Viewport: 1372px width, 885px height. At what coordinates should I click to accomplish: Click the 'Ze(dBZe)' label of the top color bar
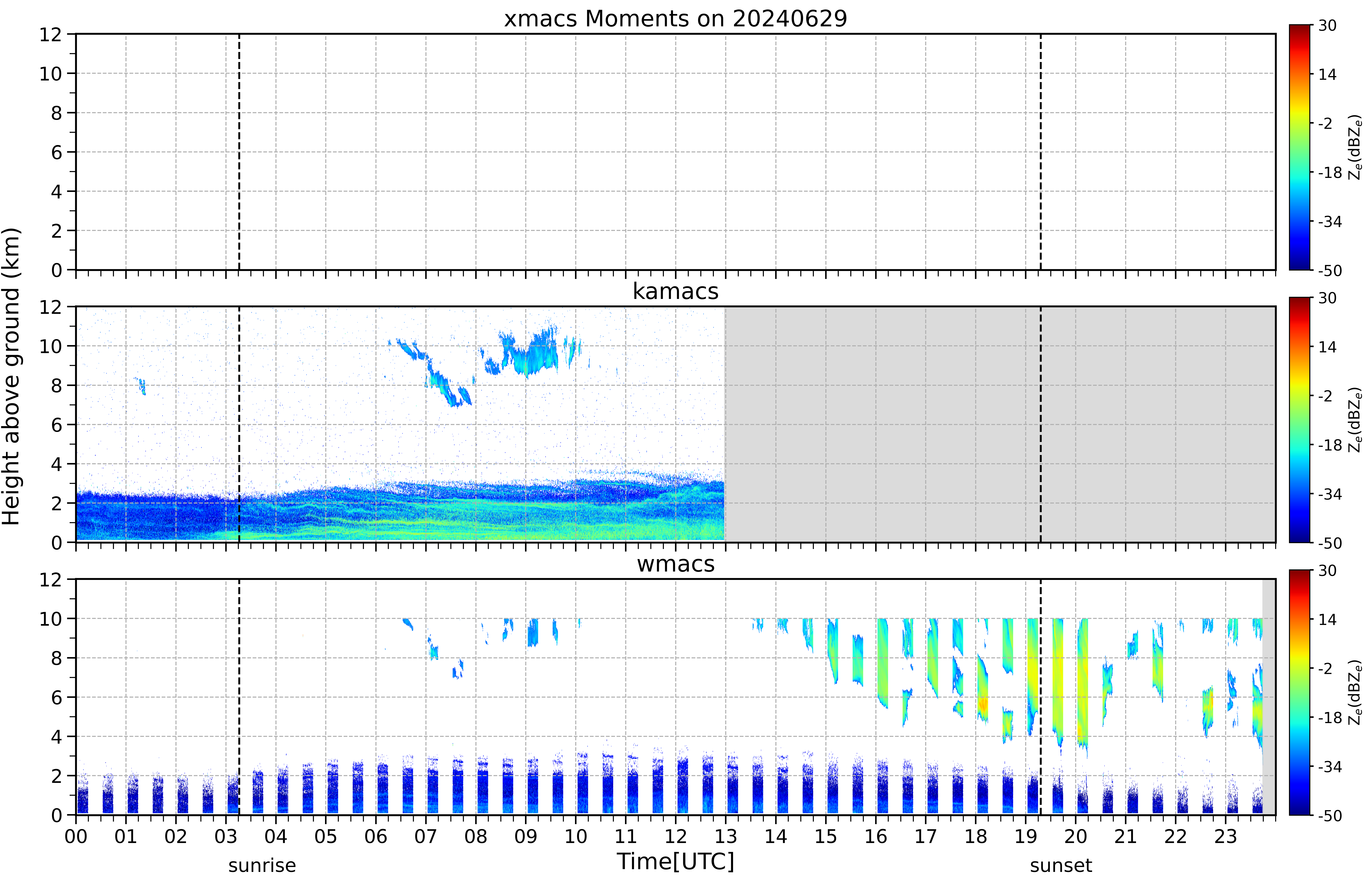1355,147
